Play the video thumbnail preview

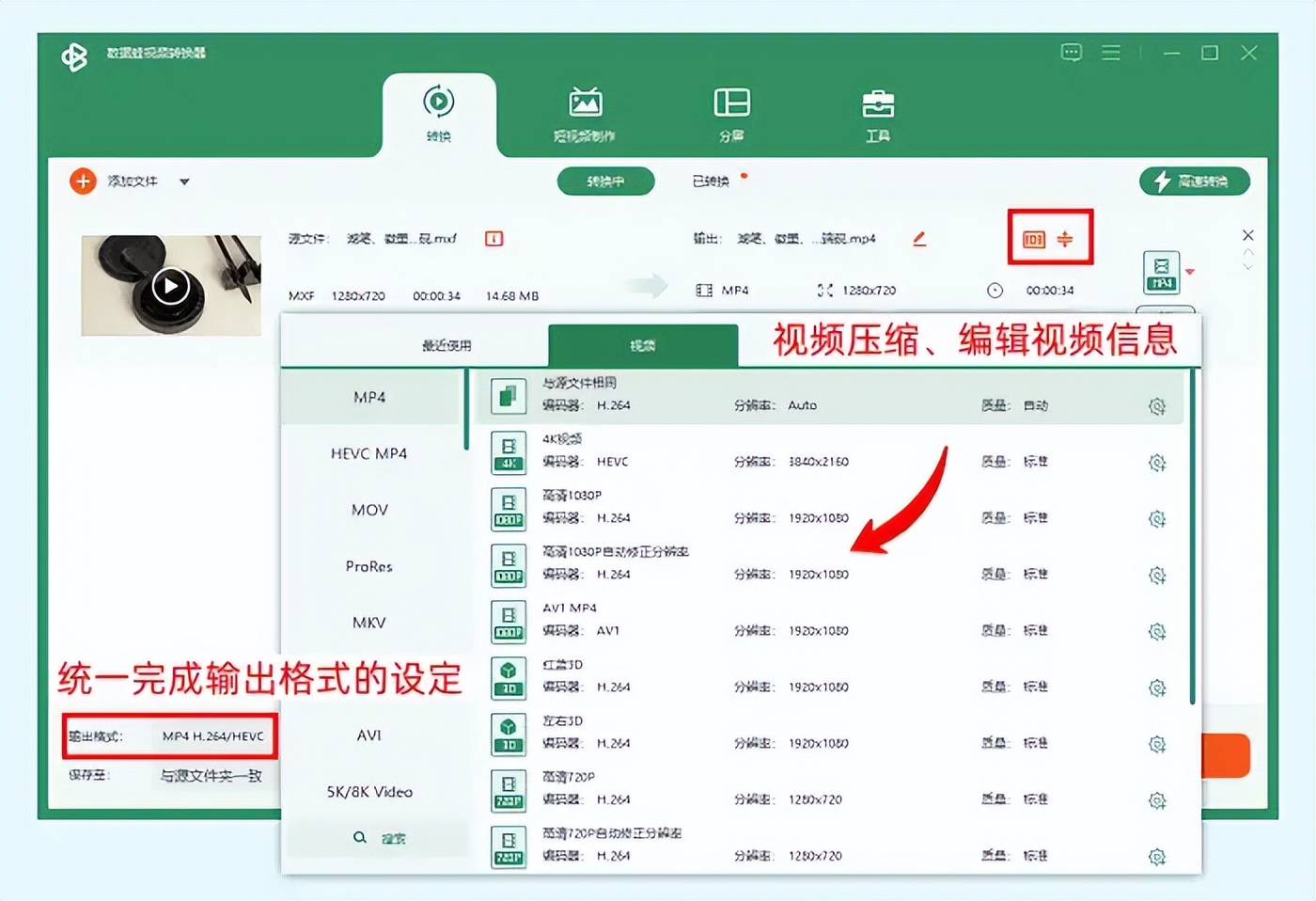tap(170, 286)
